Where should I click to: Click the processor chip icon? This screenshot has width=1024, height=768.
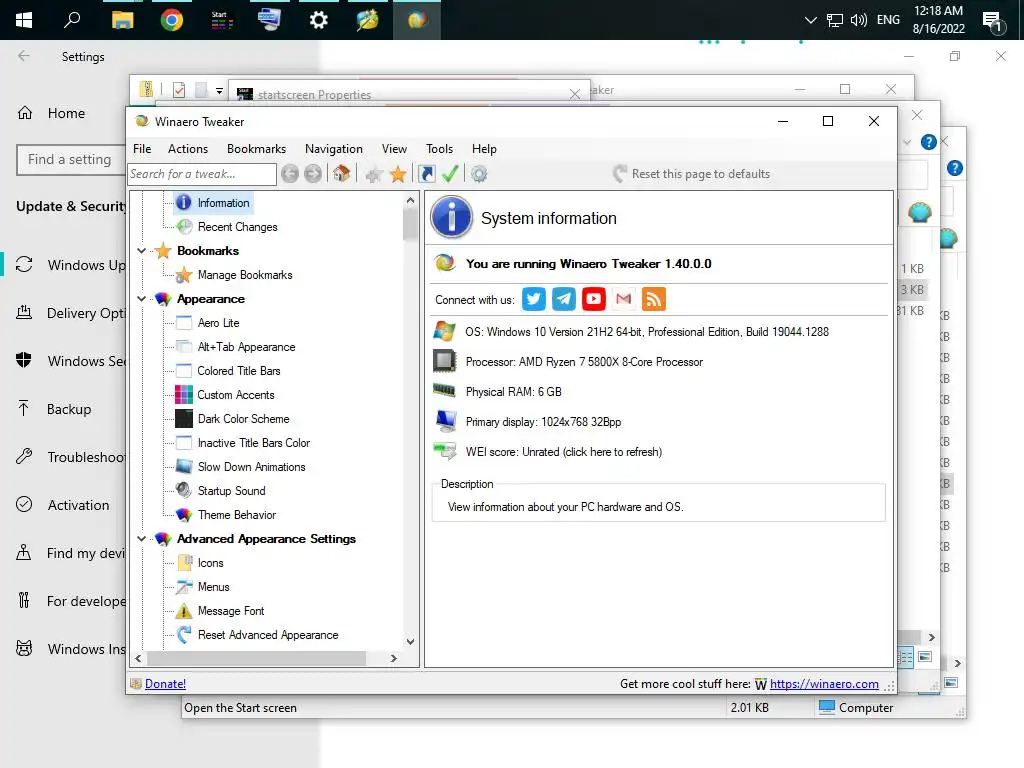444,361
